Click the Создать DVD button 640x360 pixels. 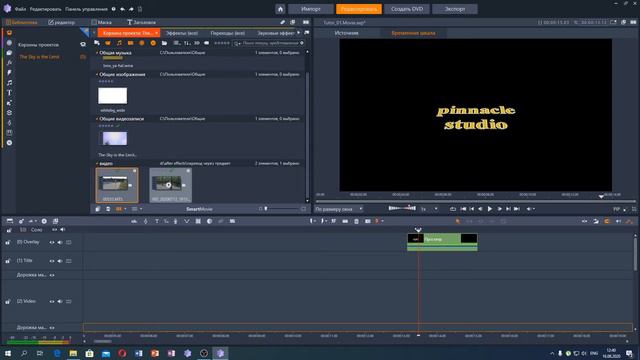pos(407,9)
